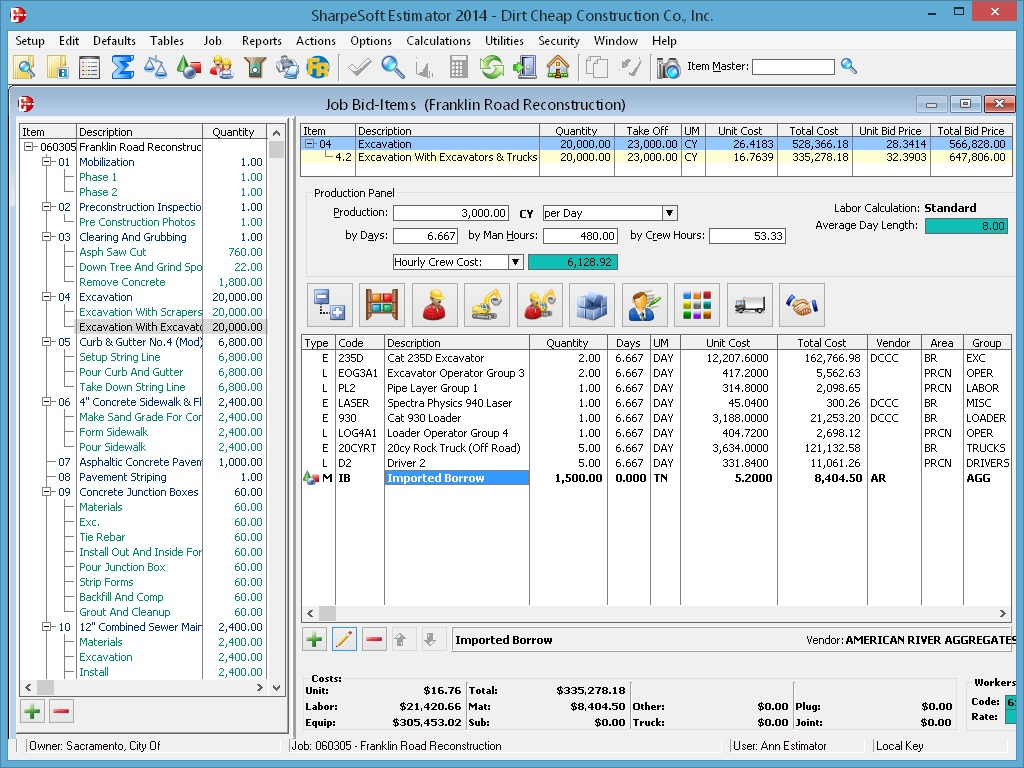
Task: Click the excavator equipment icon in the detail panel
Action: (487, 305)
